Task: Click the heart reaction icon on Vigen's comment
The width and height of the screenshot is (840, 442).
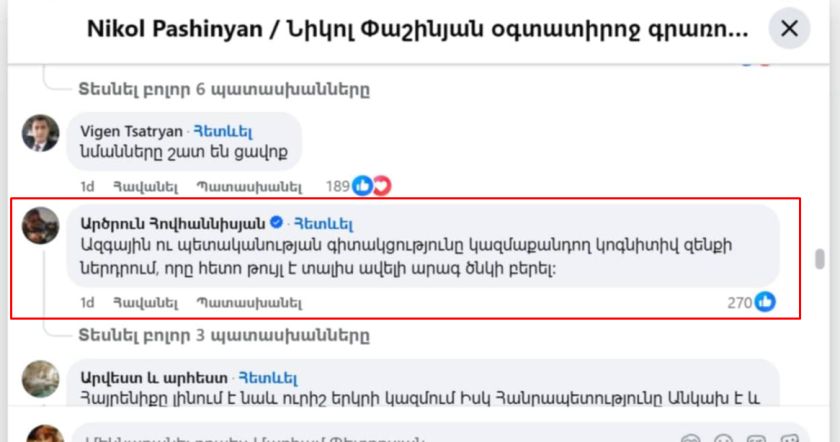Action: [x=380, y=185]
